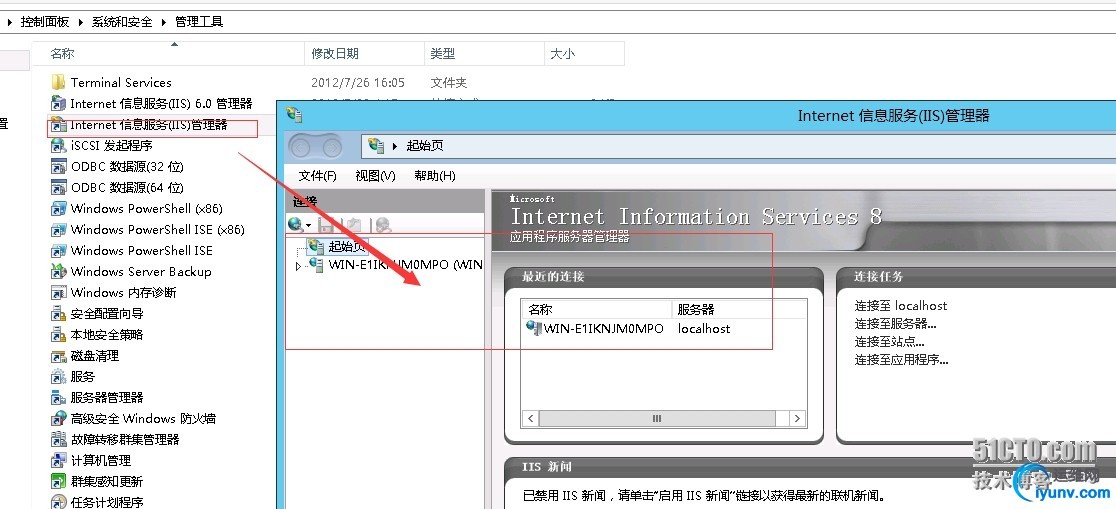Click the 故障转移群集管理器 icon
The width and height of the screenshot is (1116, 509).
(x=59, y=439)
